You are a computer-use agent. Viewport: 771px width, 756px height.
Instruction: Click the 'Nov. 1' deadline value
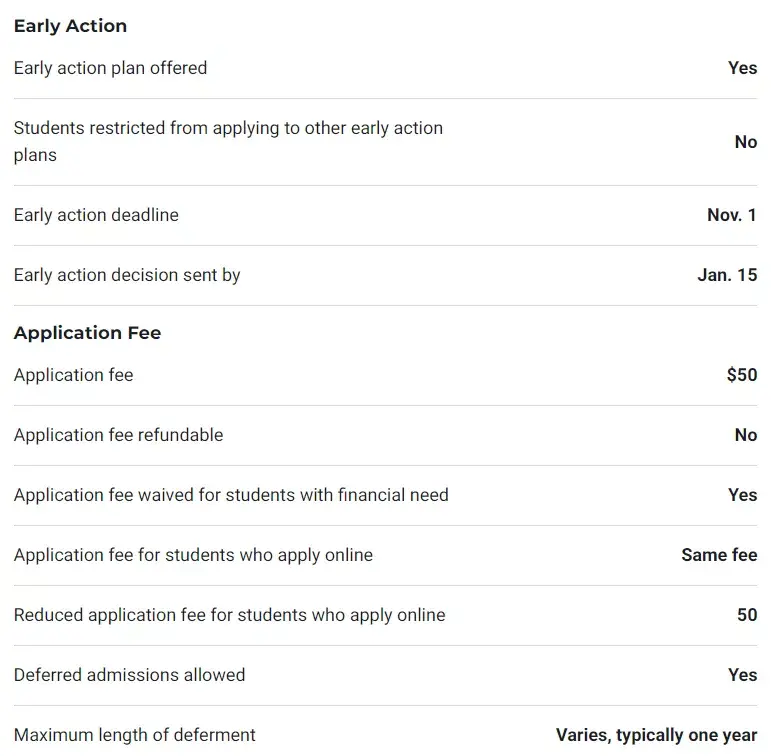(x=731, y=215)
